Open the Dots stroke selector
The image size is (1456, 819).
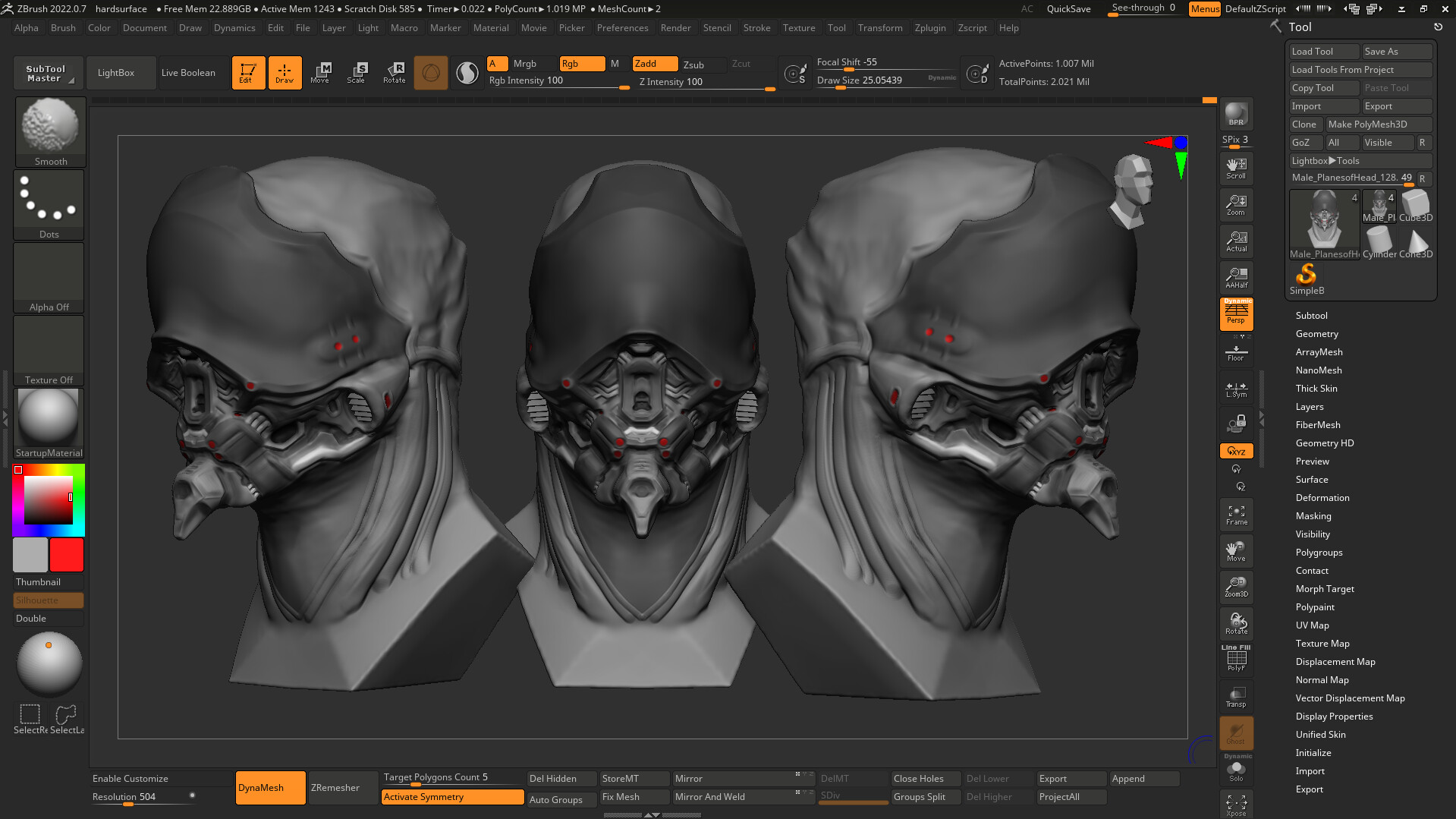coord(48,200)
